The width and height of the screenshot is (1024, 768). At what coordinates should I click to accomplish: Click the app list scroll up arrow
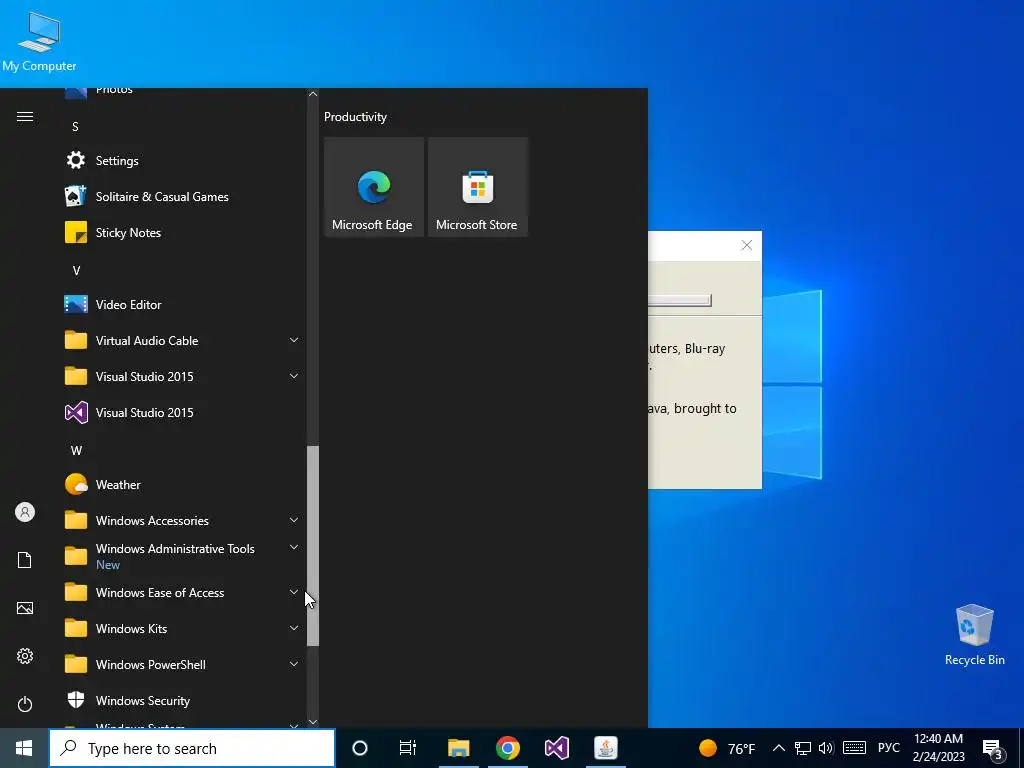point(313,94)
